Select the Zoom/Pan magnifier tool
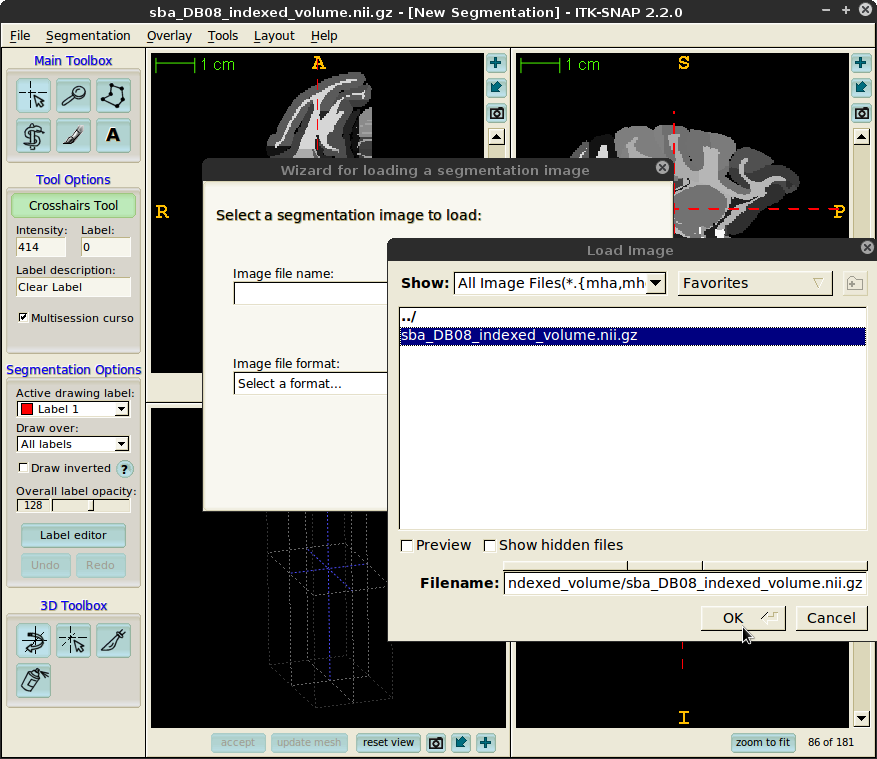The width and height of the screenshot is (877, 759). 73,96
